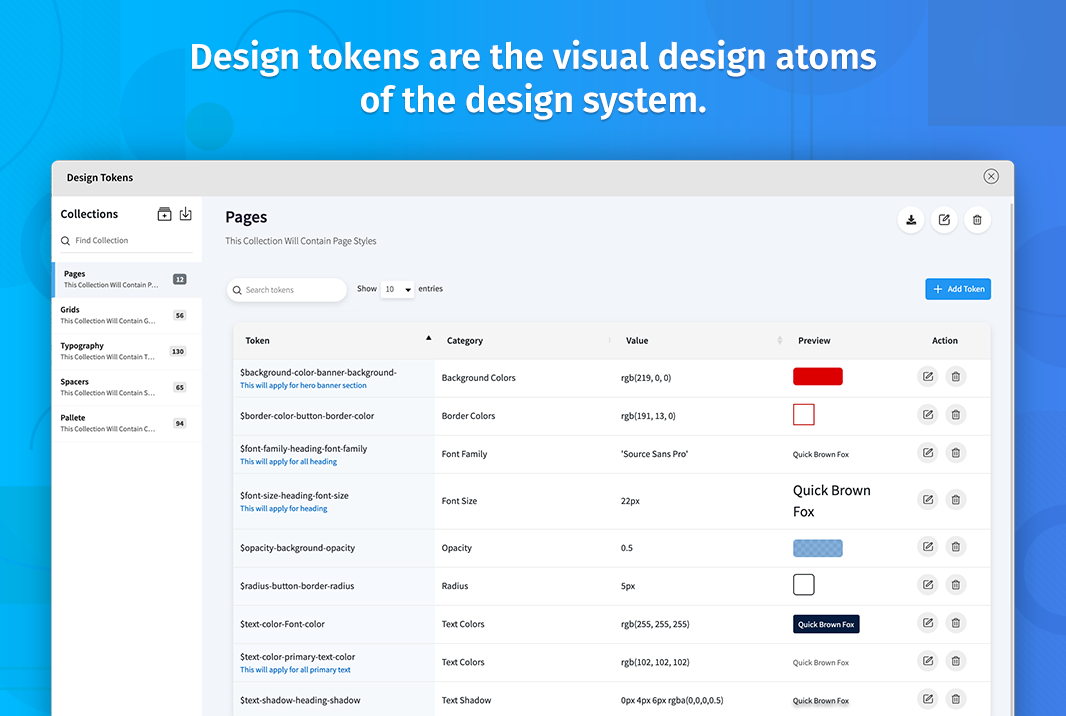Viewport: 1066px width, 716px height.
Task: Delete the $text-shadow-heading-shadow token
Action: 955,699
